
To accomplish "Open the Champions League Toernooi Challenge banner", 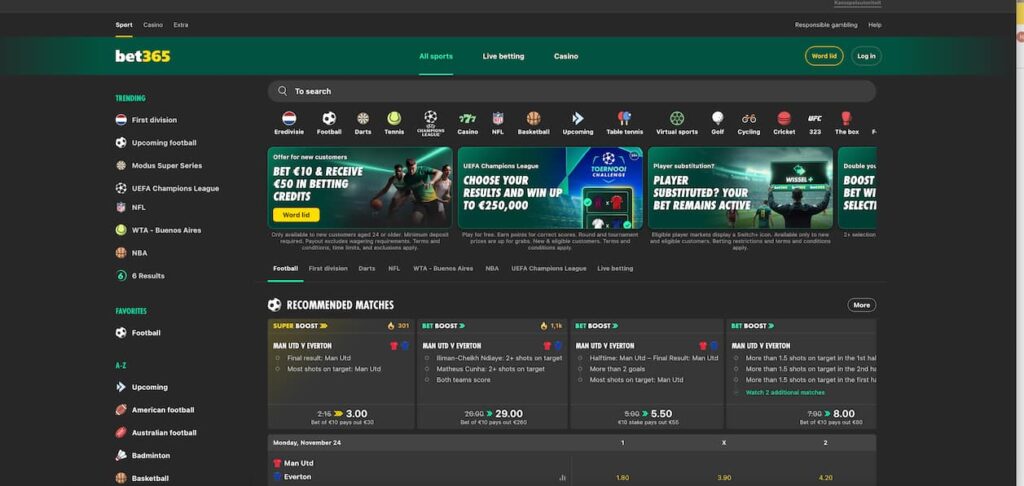I will click(550, 187).
